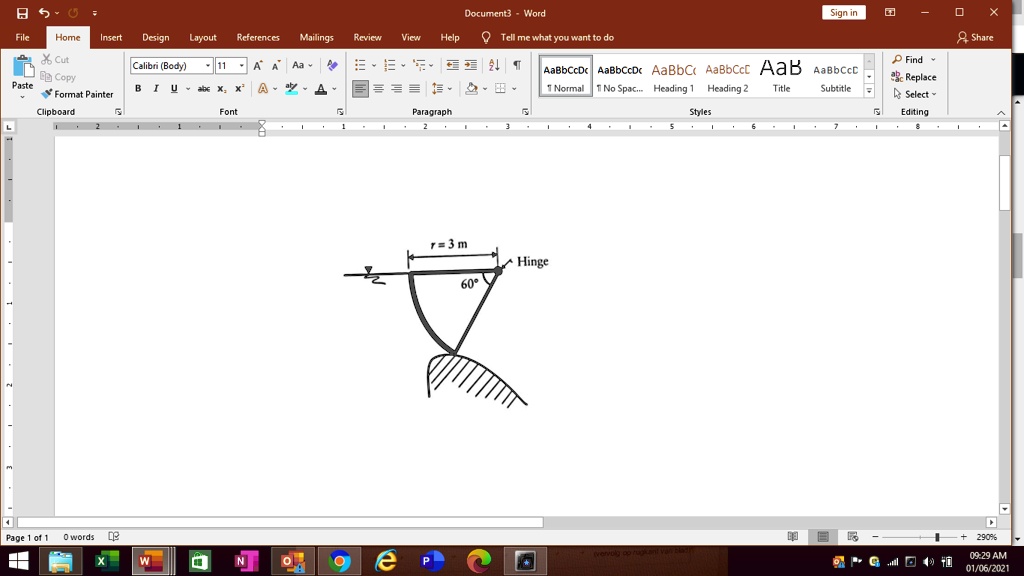Expand the Styles gallery more arrow
Screen dimensions: 1024x576
coord(869,92)
